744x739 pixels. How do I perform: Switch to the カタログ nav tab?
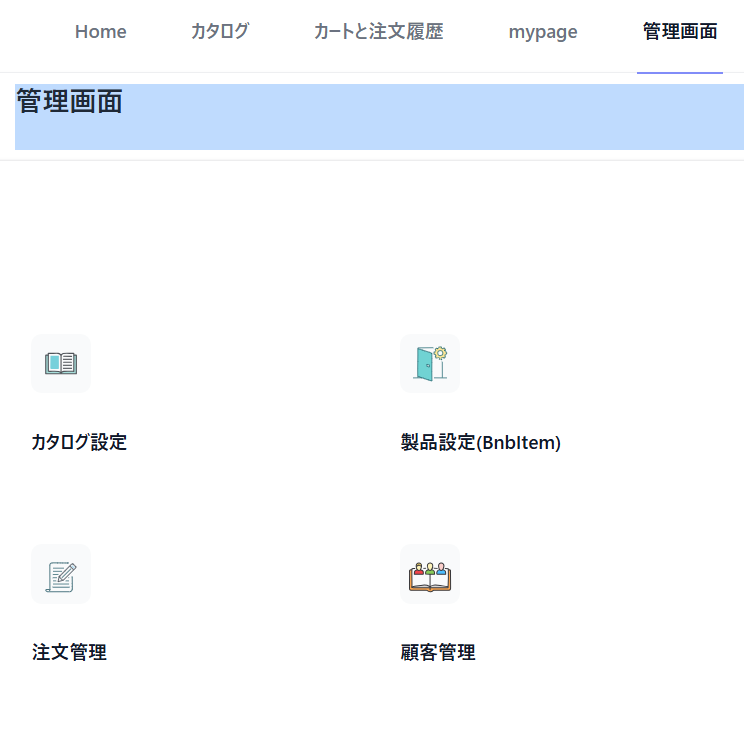pos(220,32)
